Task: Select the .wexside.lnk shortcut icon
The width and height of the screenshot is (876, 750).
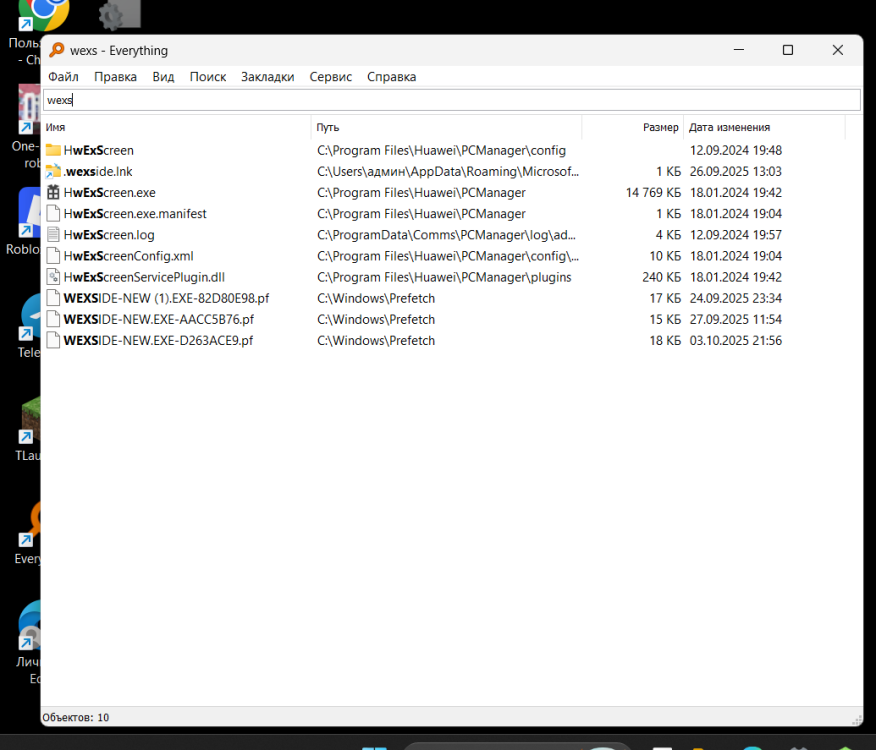Action: click(x=53, y=172)
